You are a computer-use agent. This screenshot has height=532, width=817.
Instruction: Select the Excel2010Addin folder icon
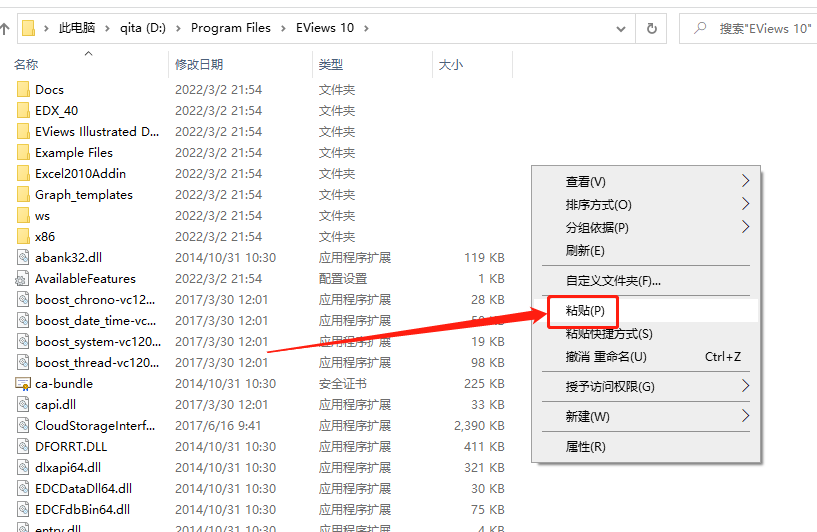coord(23,174)
